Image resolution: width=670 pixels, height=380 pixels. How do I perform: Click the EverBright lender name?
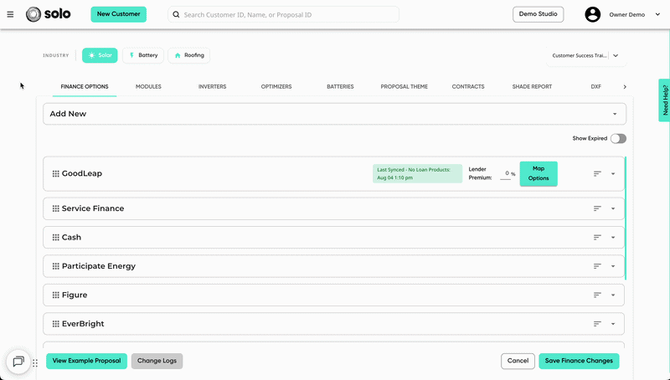pos(83,324)
